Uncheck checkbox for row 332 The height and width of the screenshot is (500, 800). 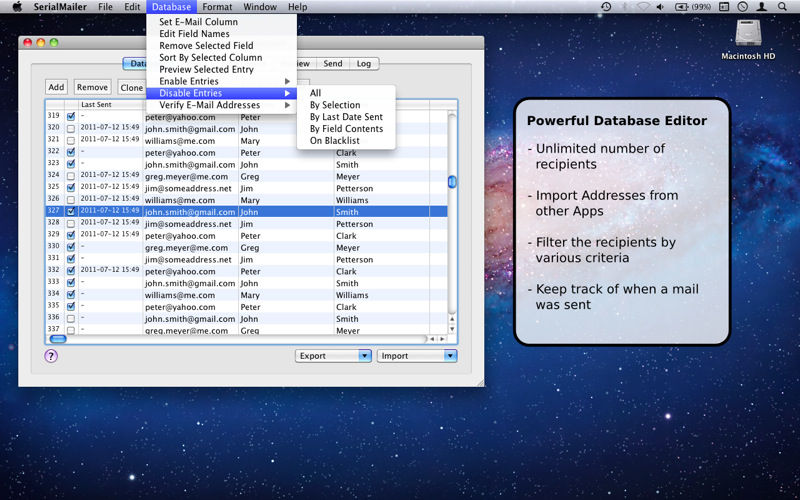pyautogui.click(x=71, y=271)
